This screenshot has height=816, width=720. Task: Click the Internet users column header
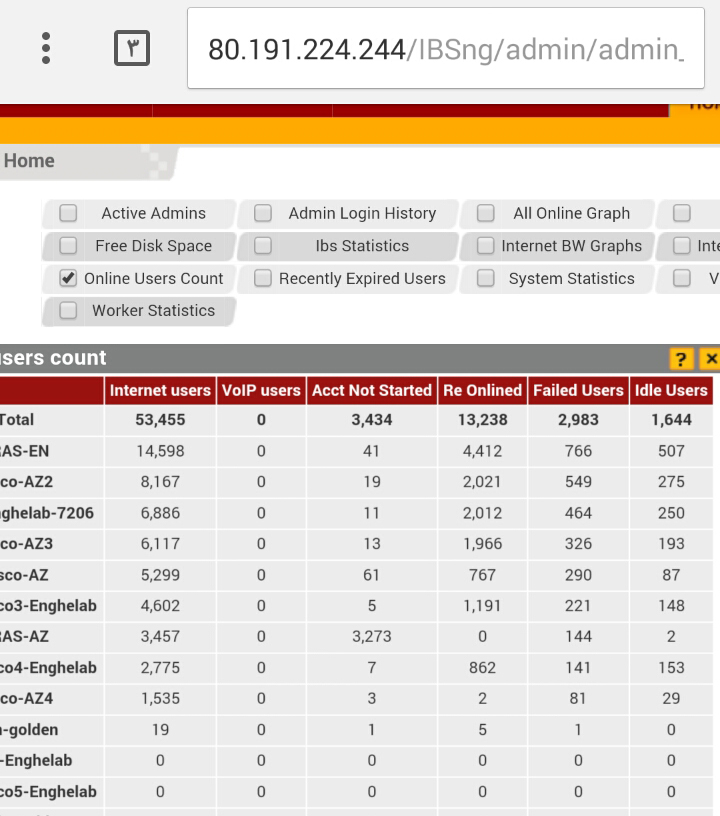160,390
